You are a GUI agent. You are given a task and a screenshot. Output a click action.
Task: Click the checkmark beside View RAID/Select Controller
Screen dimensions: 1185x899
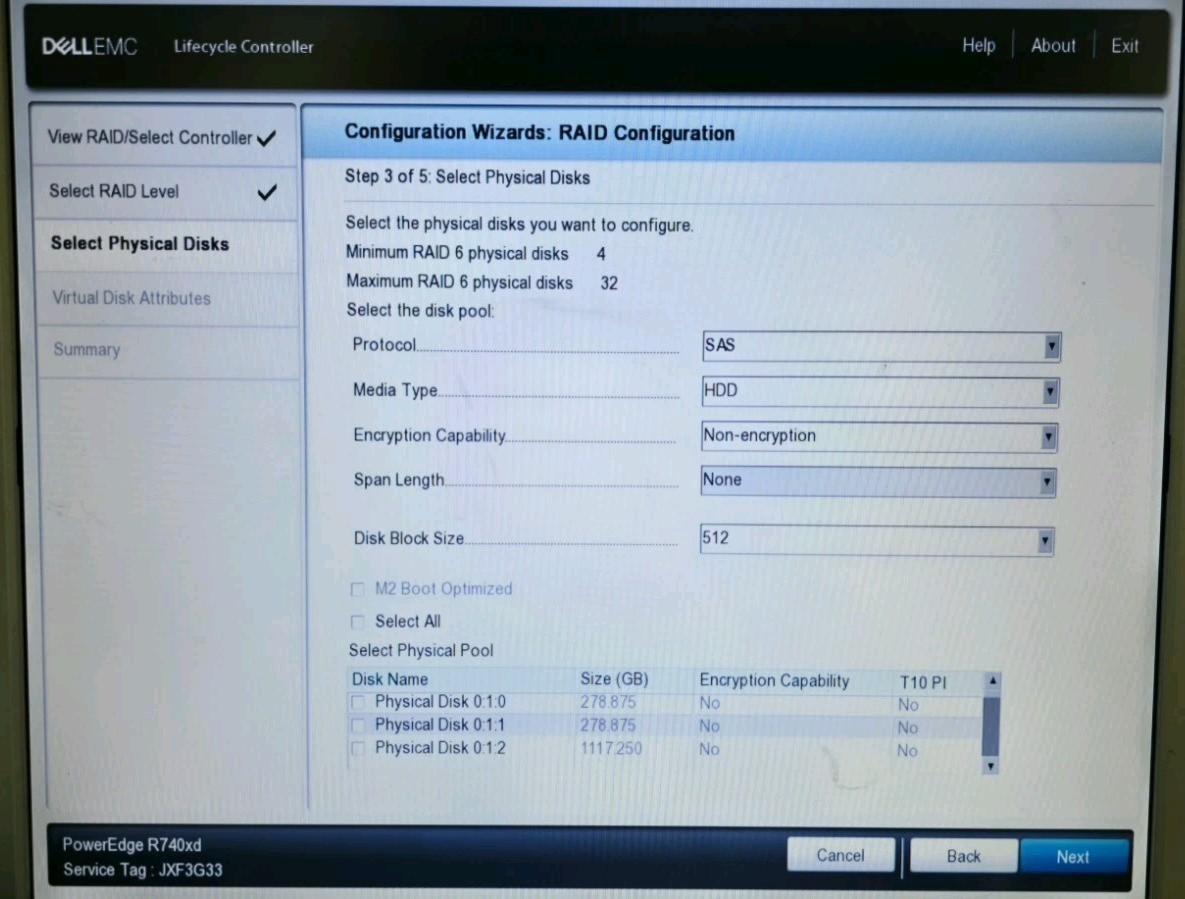(x=266, y=138)
